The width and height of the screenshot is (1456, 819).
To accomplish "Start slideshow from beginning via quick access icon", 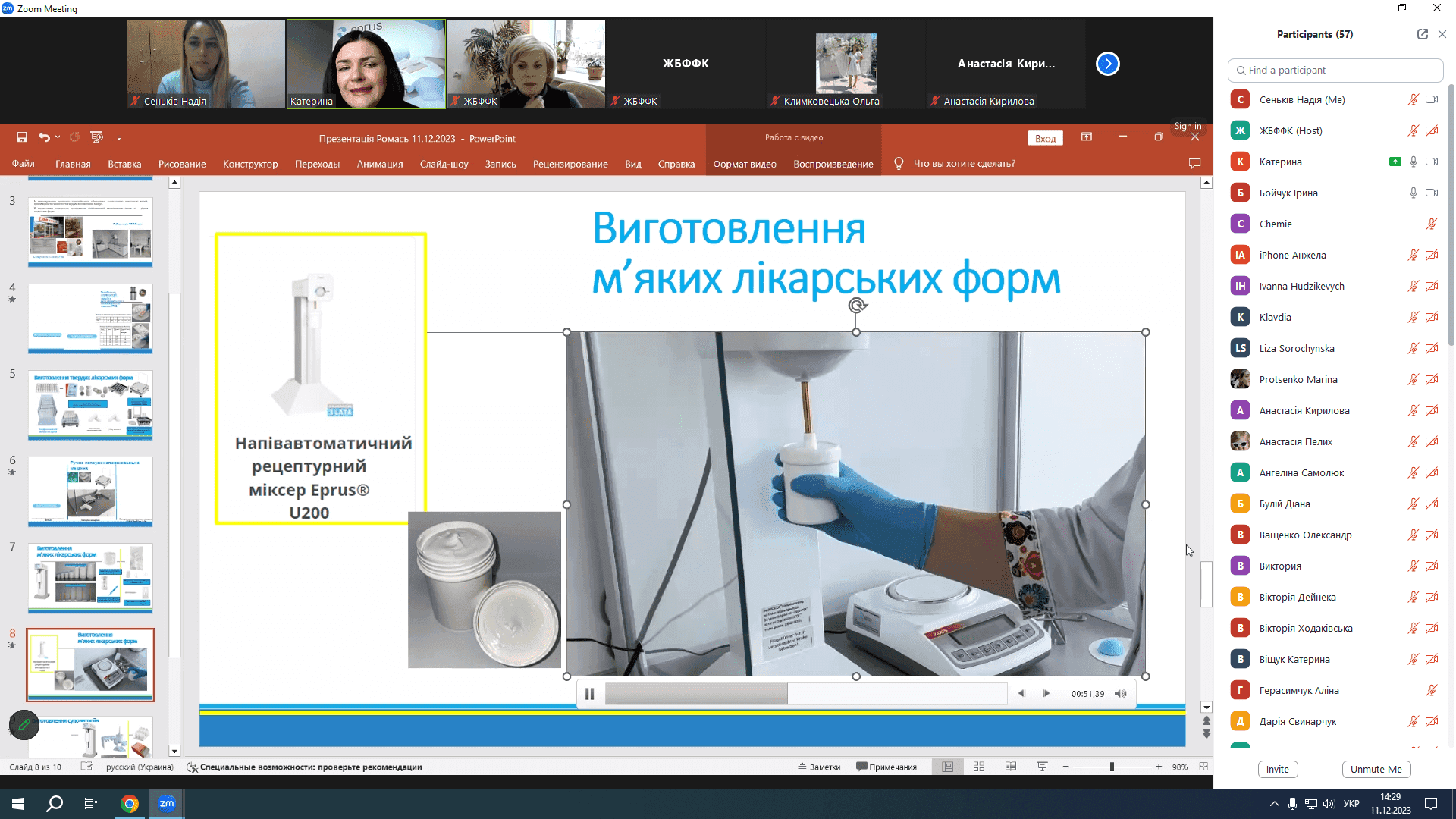I will 96,137.
